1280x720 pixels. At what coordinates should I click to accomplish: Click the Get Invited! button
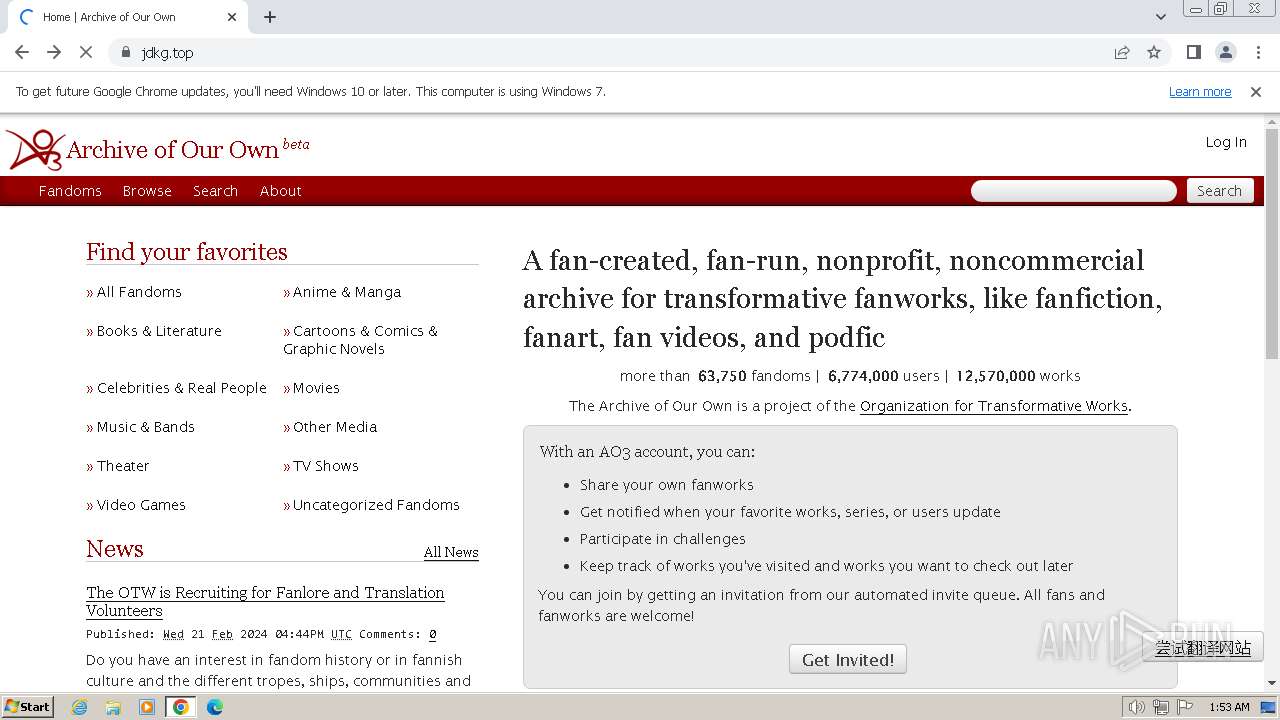coord(848,660)
